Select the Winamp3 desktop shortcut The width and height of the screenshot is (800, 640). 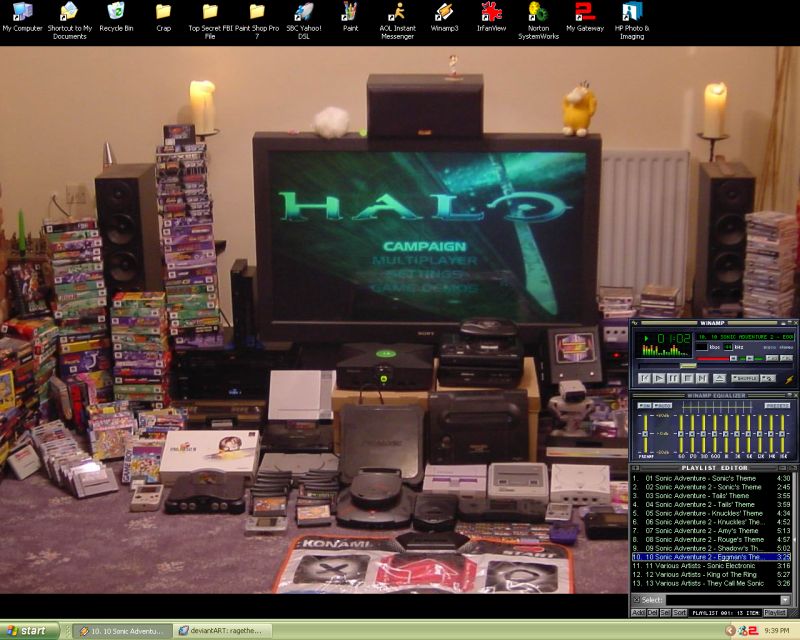click(444, 18)
